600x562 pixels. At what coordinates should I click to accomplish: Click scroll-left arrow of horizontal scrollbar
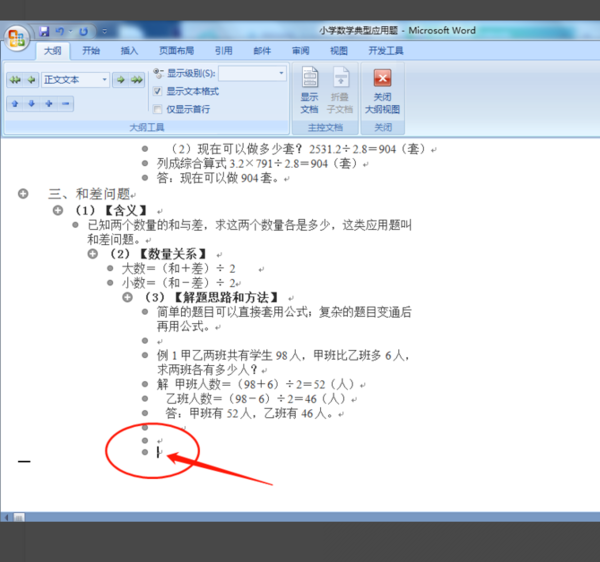(x=7, y=518)
